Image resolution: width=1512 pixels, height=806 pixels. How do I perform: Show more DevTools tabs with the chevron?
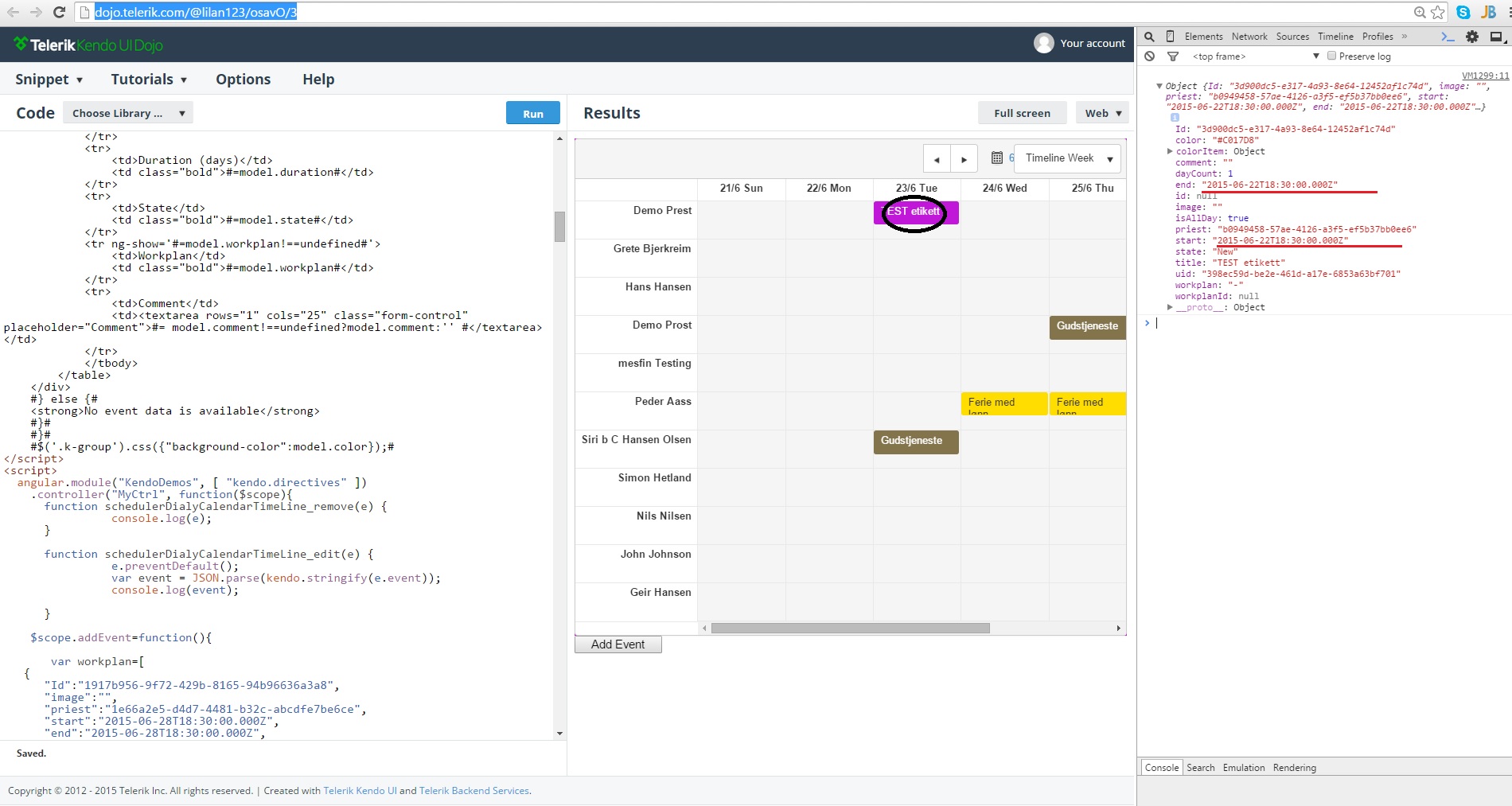click(1405, 37)
